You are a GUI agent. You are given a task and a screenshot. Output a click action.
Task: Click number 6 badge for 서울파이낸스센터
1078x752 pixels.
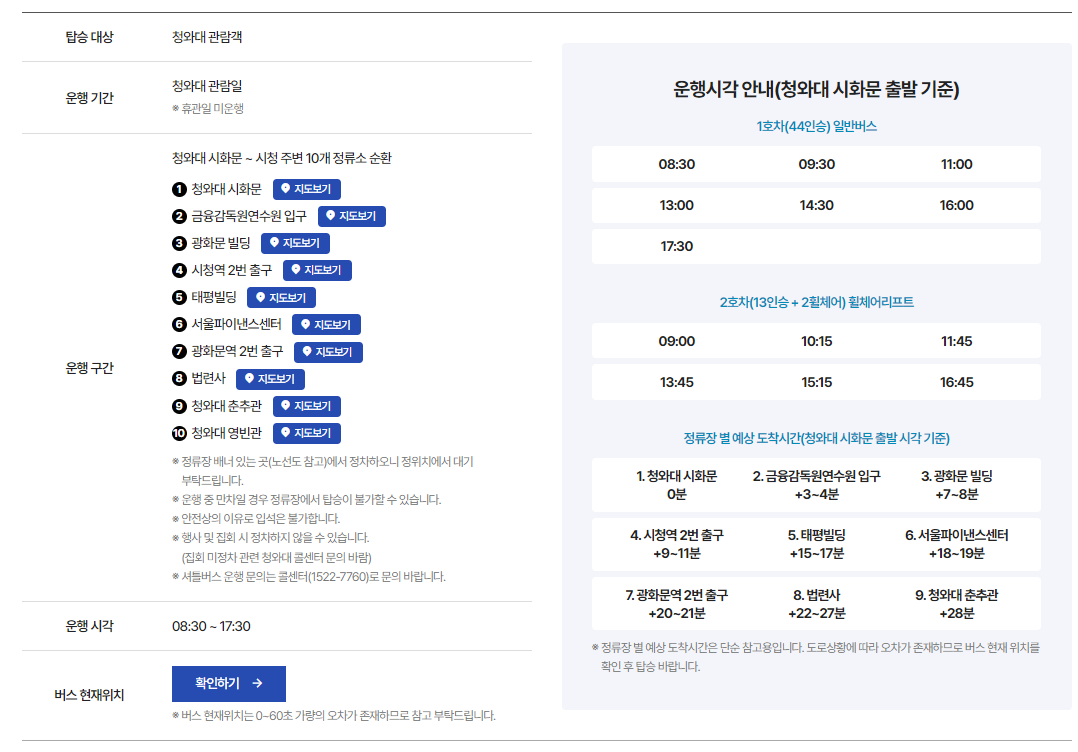pos(179,324)
